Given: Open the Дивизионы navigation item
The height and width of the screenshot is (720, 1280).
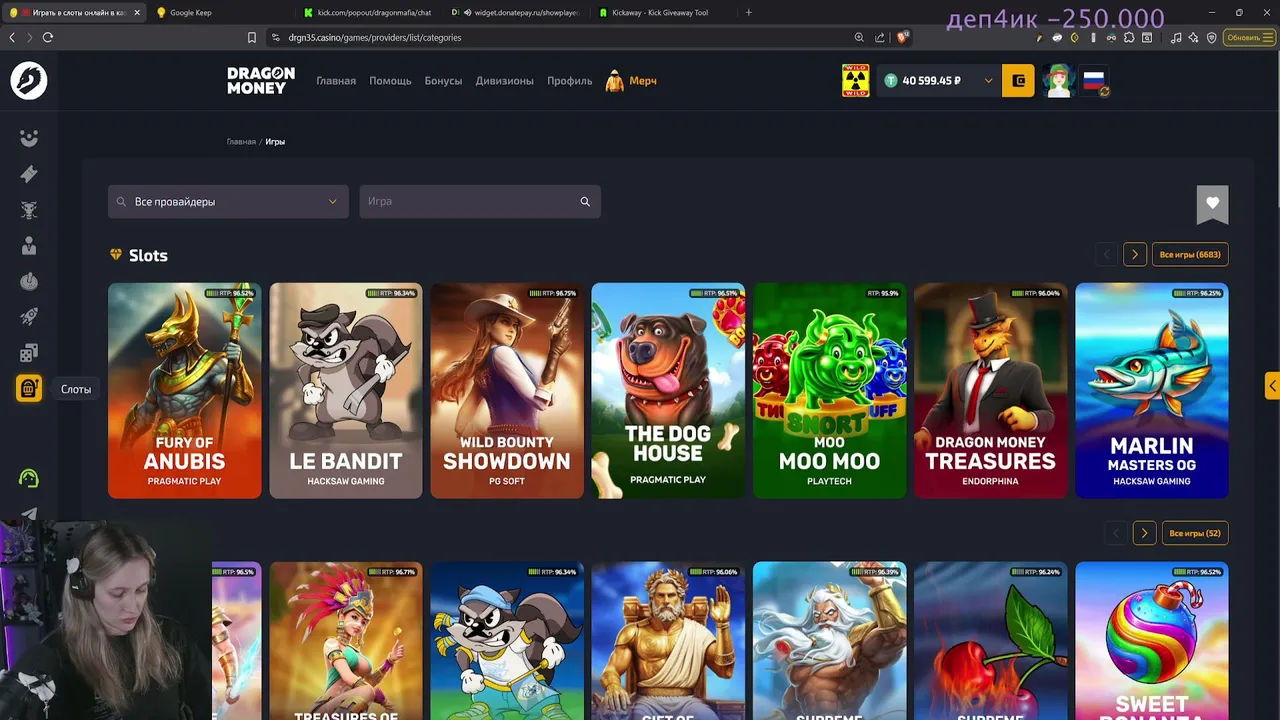Looking at the screenshot, I should pos(505,81).
